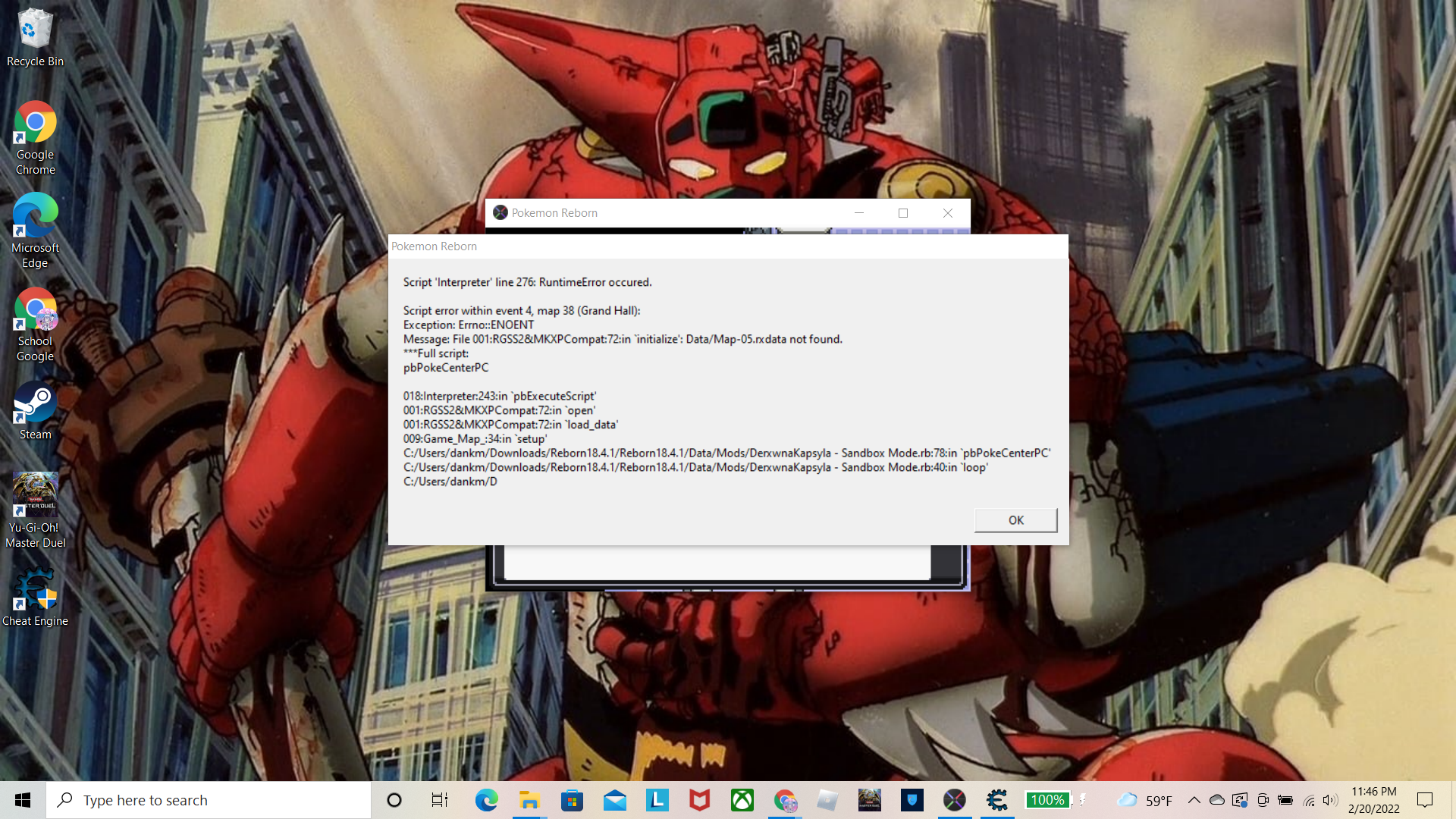This screenshot has height=819, width=1456.
Task: Maximize the Pokemon Reborn game window
Action: pyautogui.click(x=903, y=213)
